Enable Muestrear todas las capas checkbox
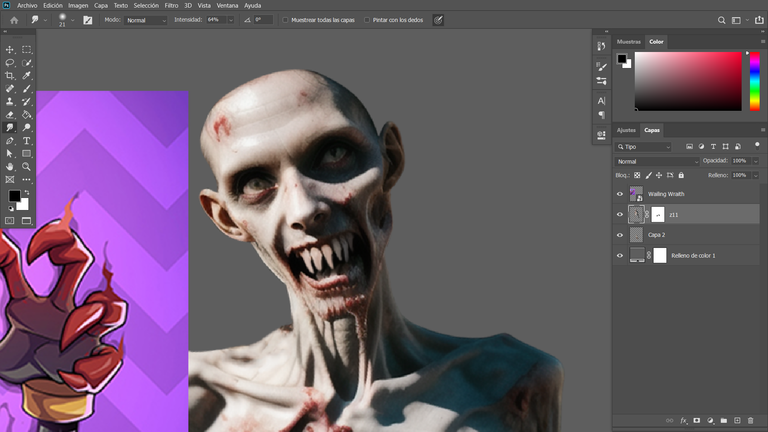The width and height of the screenshot is (768, 432). 286,20
